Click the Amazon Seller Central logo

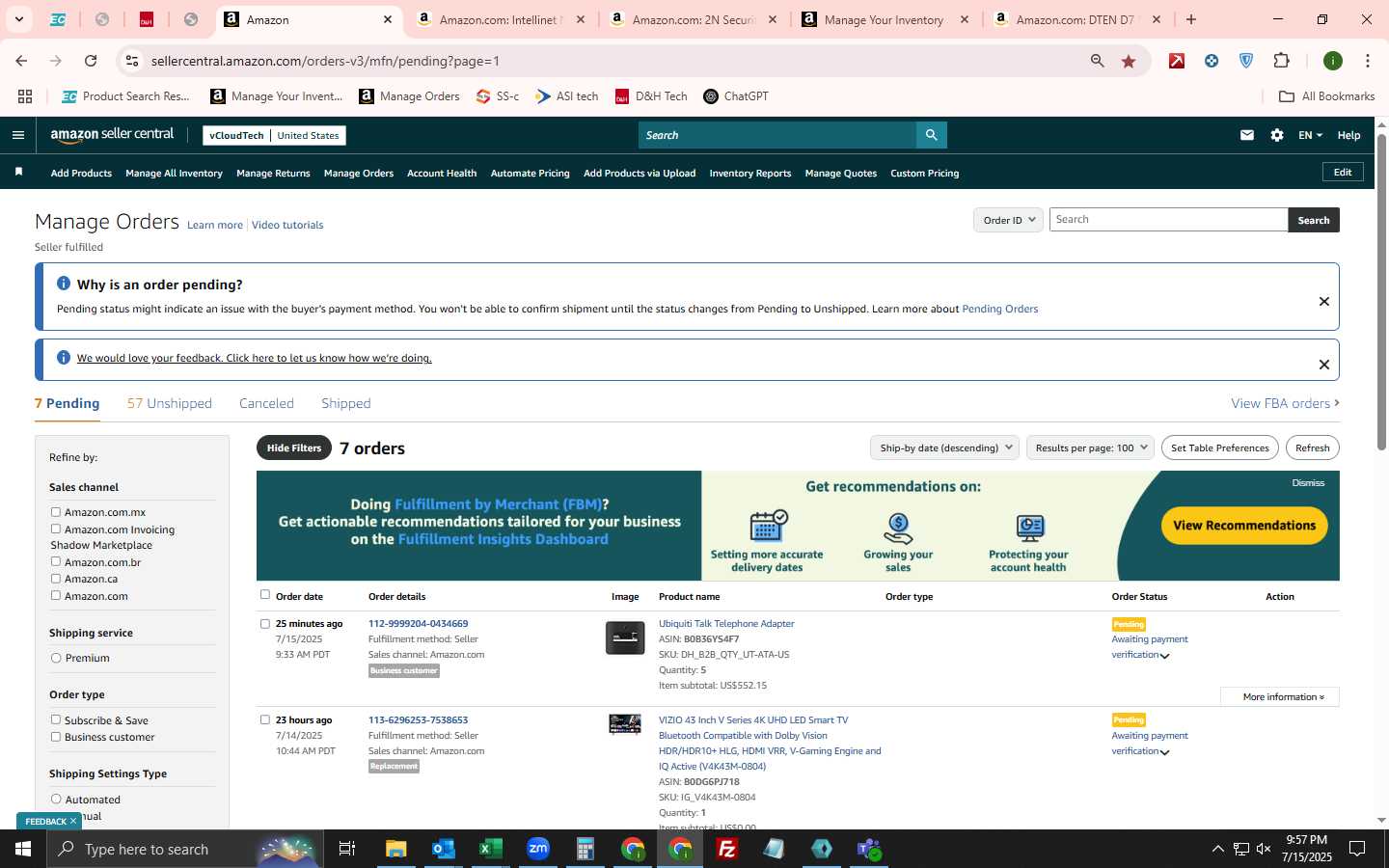[112, 135]
